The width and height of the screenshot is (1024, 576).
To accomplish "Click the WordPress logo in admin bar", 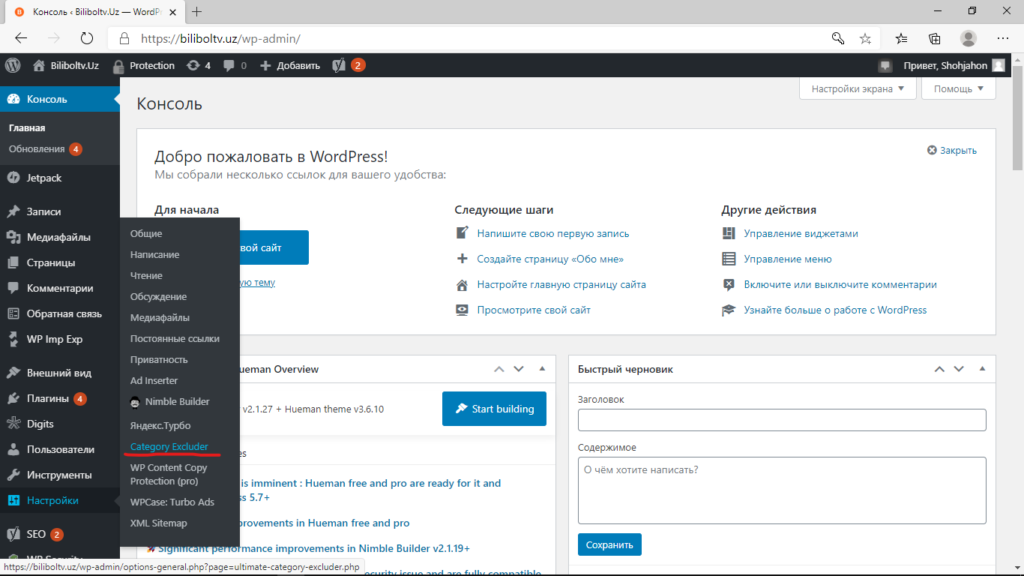I will (x=13, y=65).
